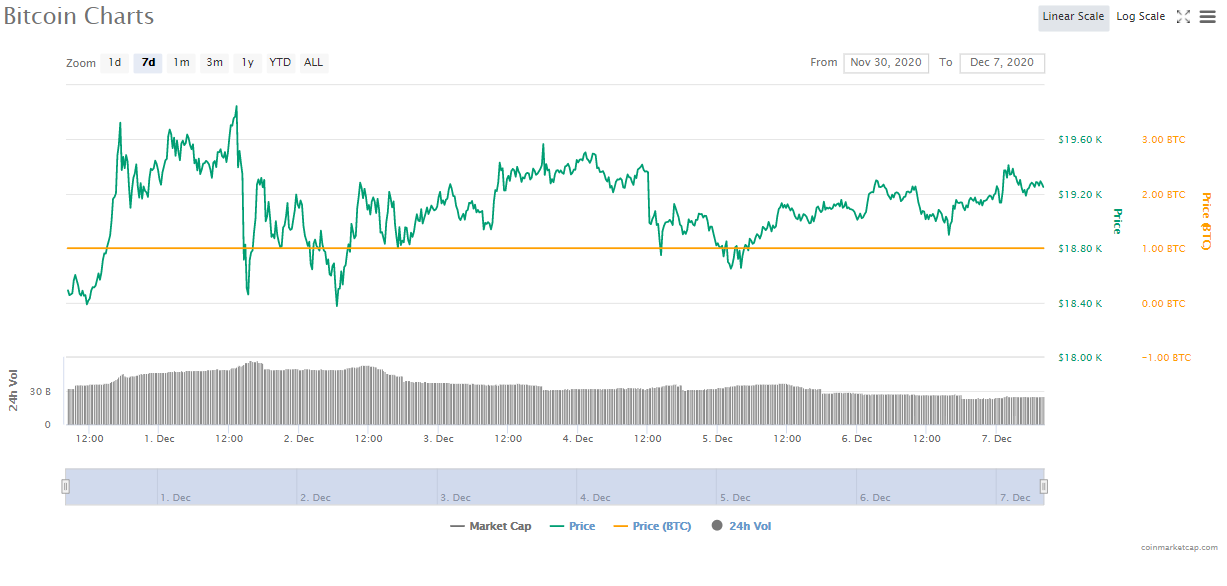The width and height of the screenshot is (1227, 586).
Task: Edit the To date field
Action: pos(1002,63)
